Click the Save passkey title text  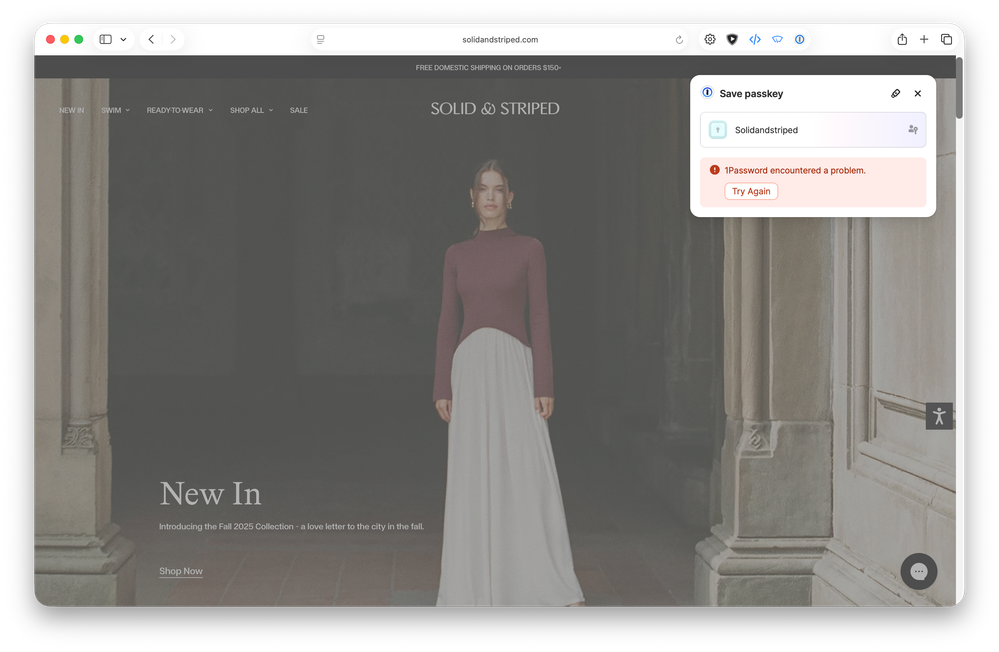point(751,94)
